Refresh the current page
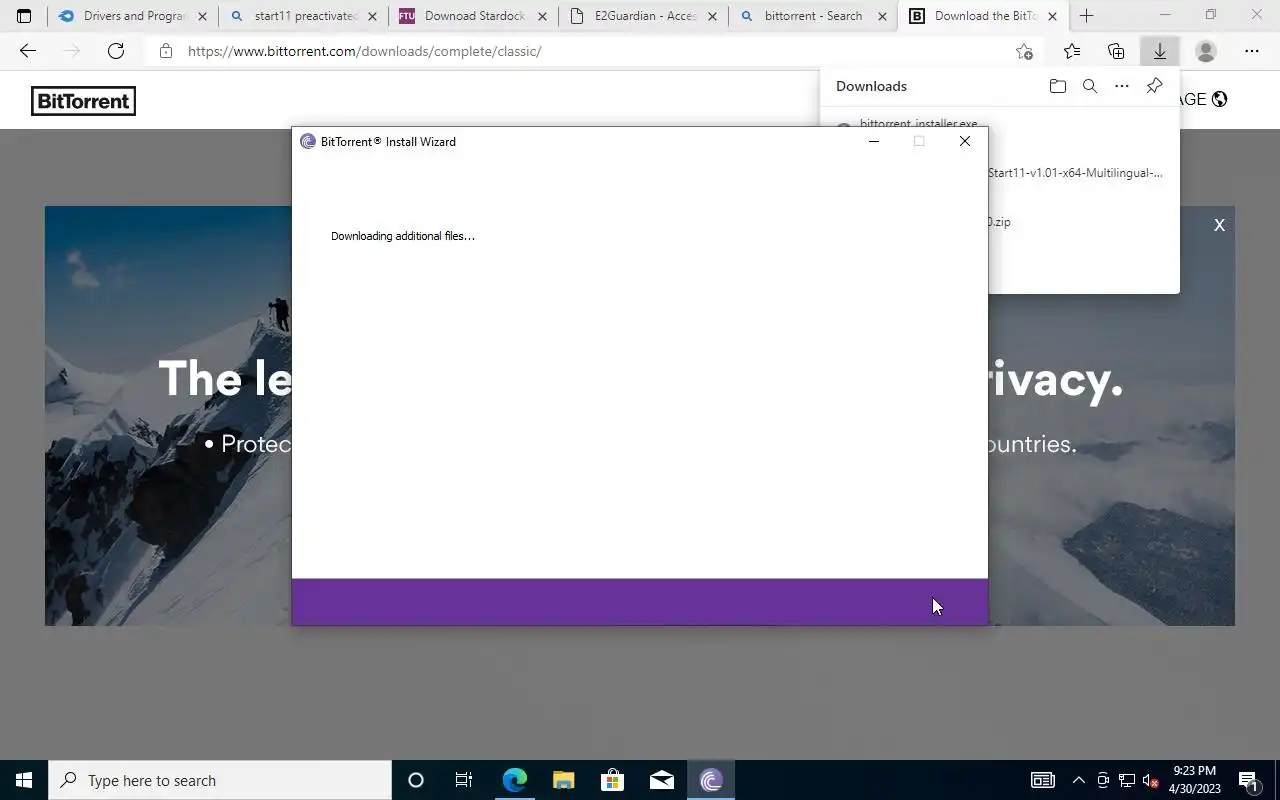 click(x=116, y=51)
